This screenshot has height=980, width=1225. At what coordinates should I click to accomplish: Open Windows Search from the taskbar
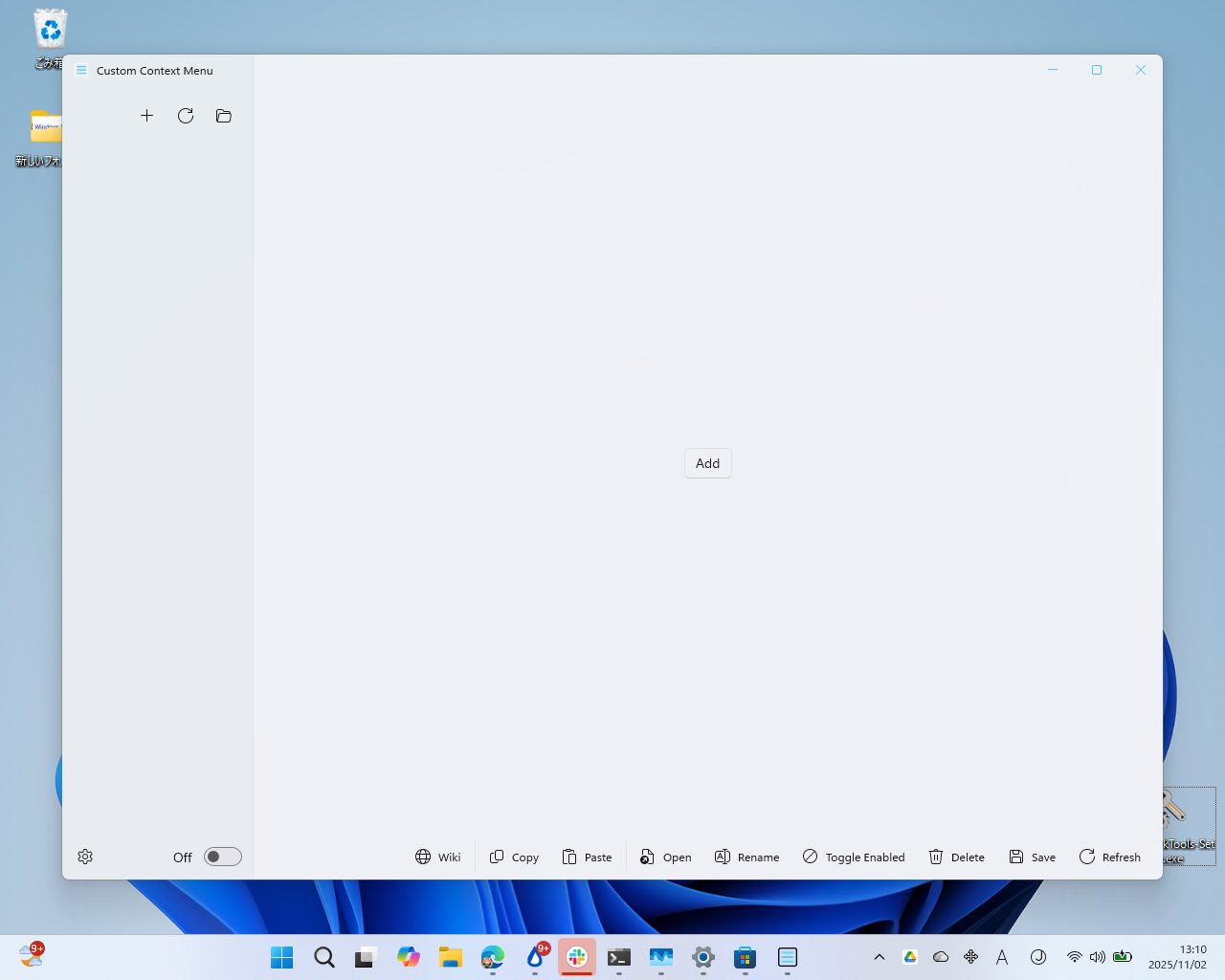pos(323,957)
